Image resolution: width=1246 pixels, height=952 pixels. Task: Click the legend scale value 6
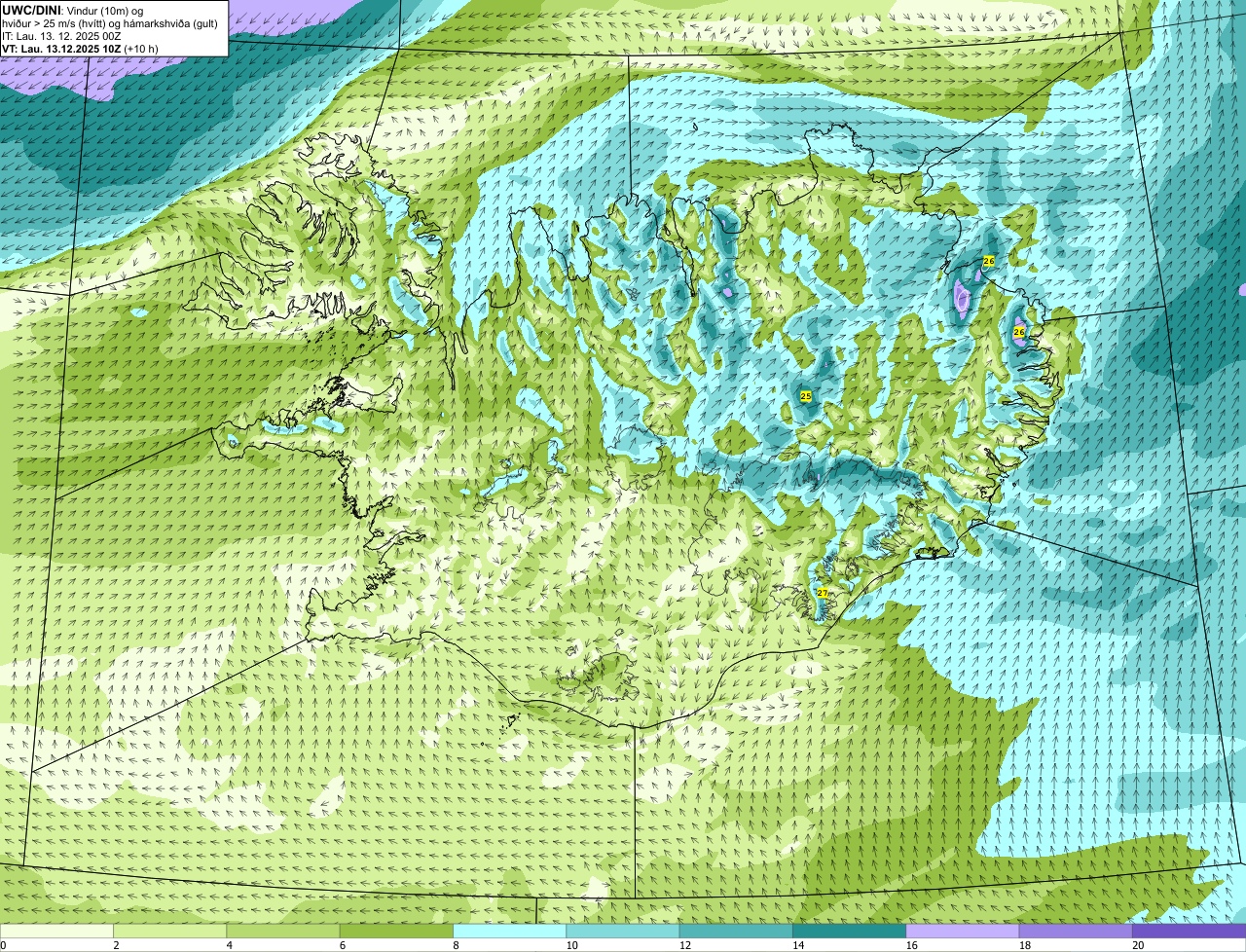coord(342,945)
